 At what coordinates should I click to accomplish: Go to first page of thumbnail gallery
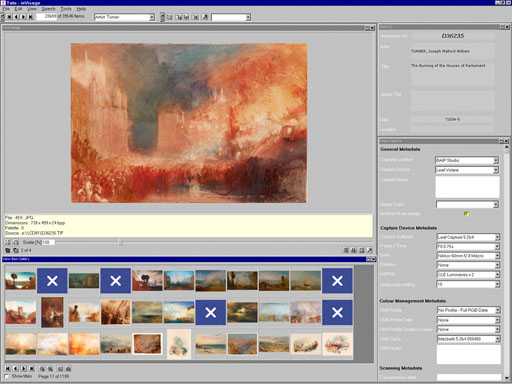(x=8, y=368)
